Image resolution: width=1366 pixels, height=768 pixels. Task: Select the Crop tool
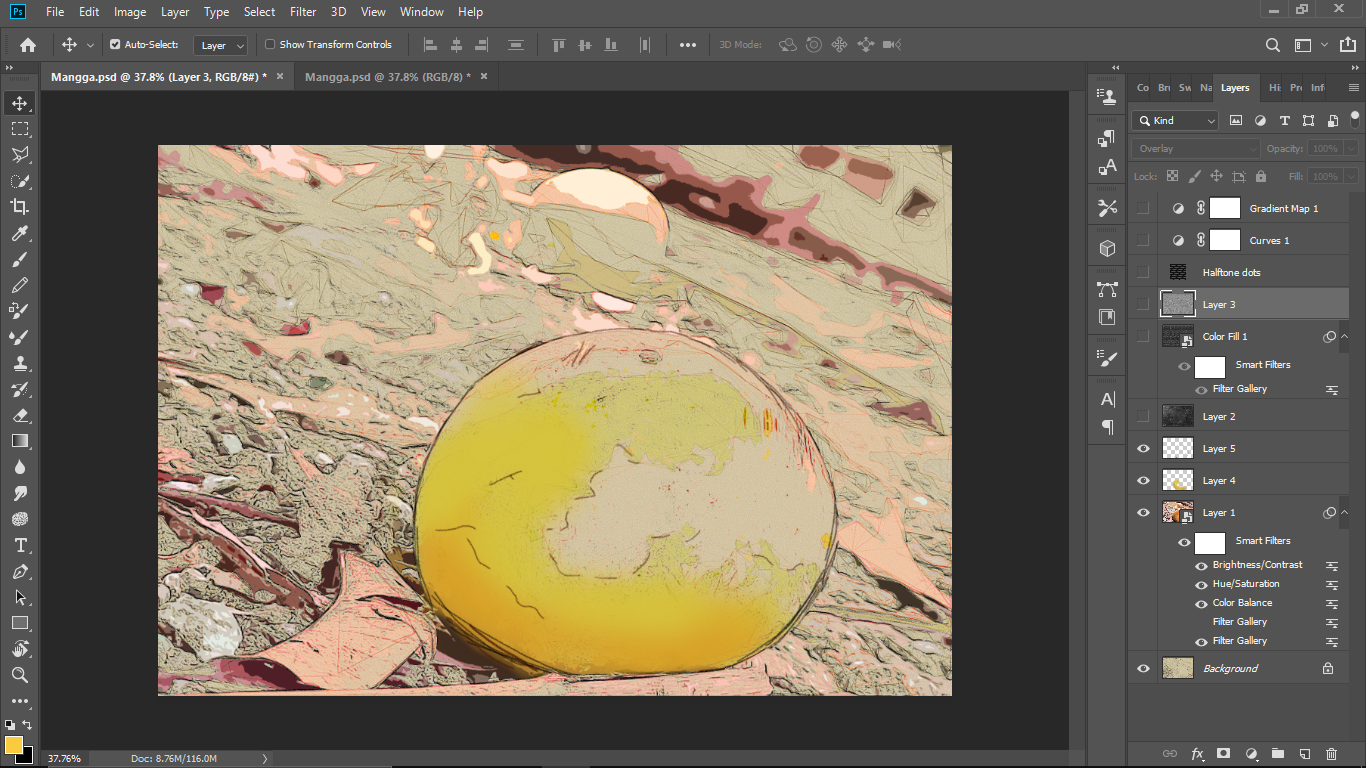[20, 207]
